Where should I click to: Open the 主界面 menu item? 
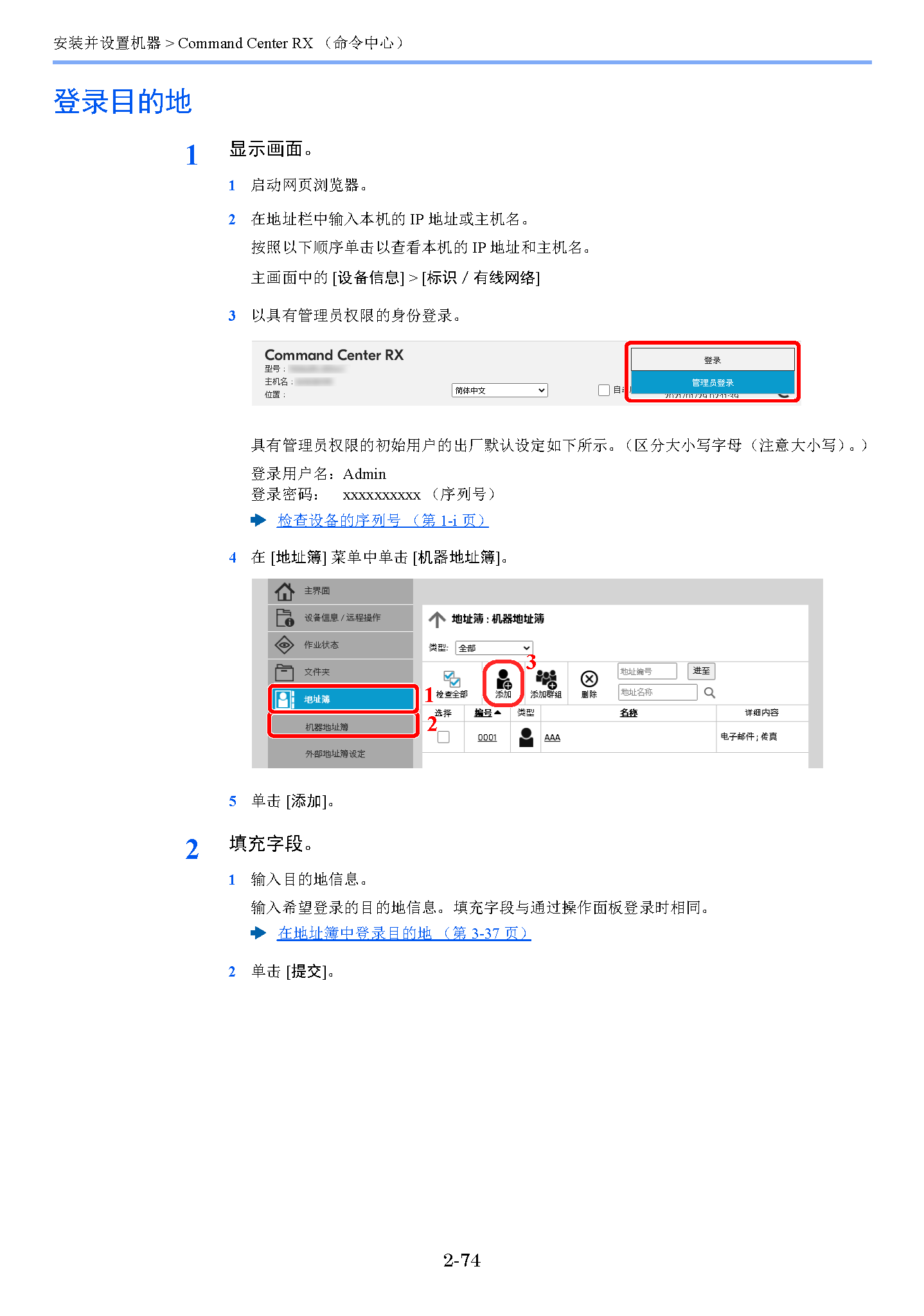340,591
